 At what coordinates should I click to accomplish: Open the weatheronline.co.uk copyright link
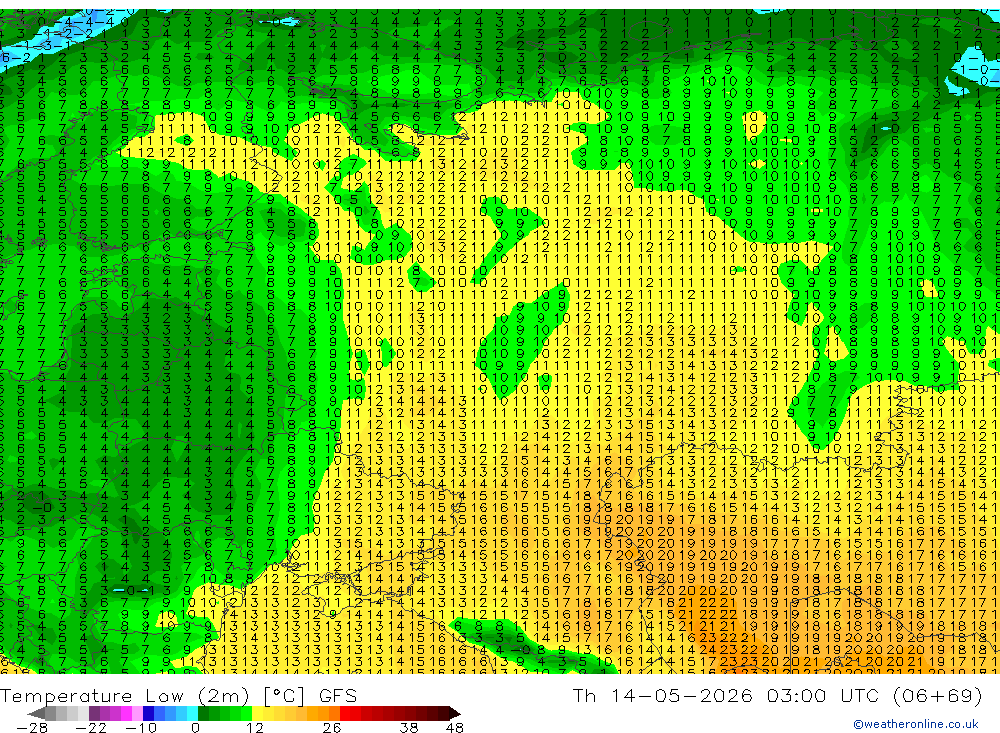pos(916,724)
